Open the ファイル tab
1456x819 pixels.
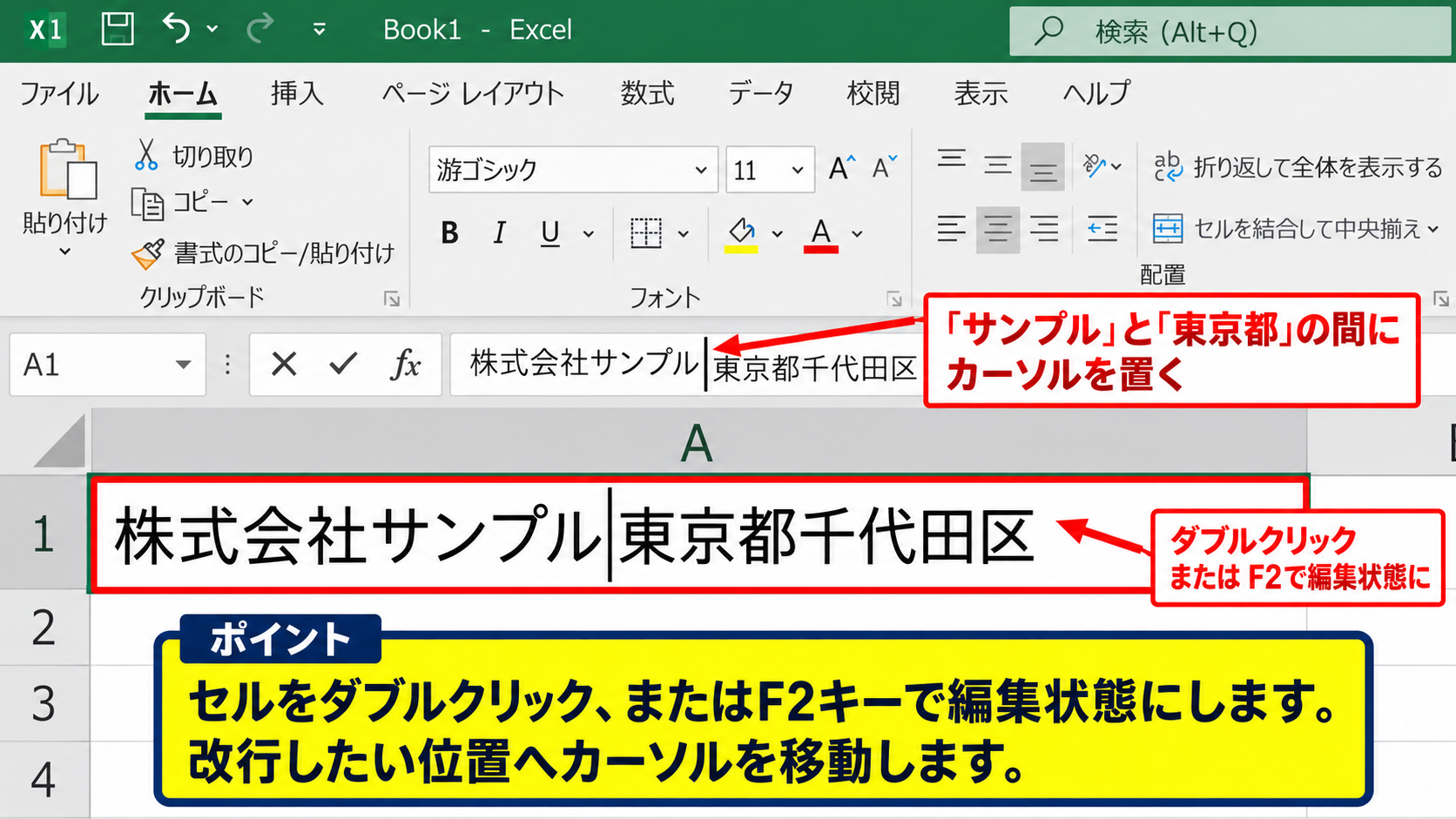pos(59,93)
